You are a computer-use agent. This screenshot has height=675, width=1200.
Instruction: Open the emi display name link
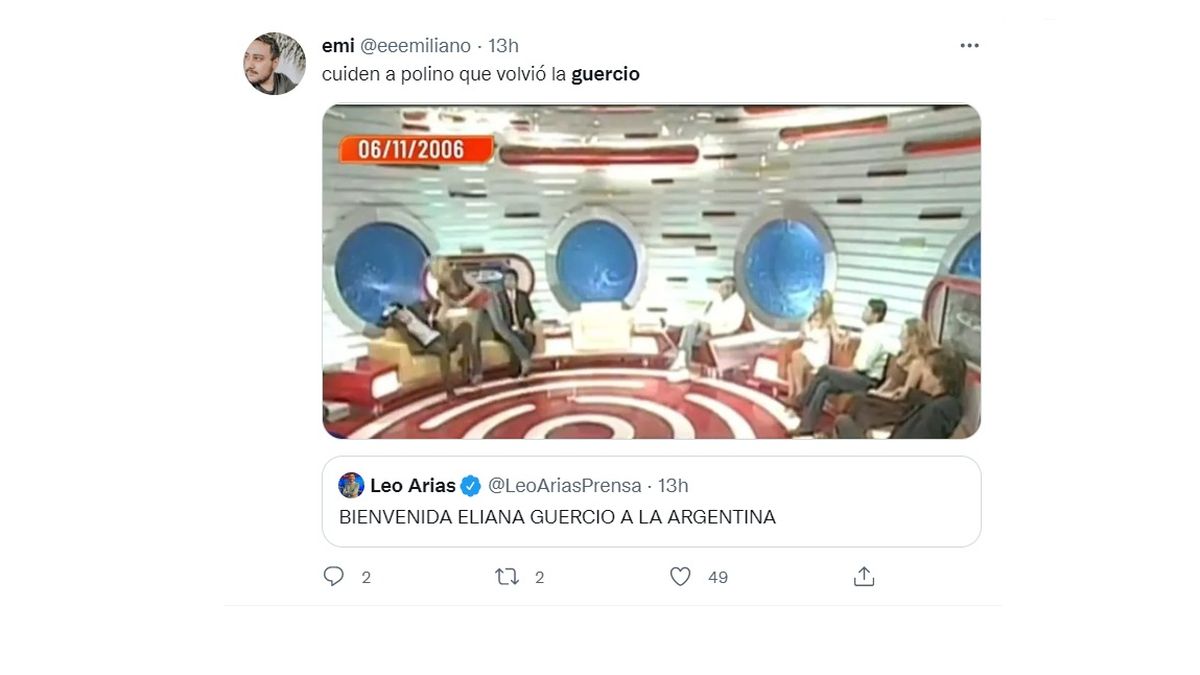coord(338,46)
